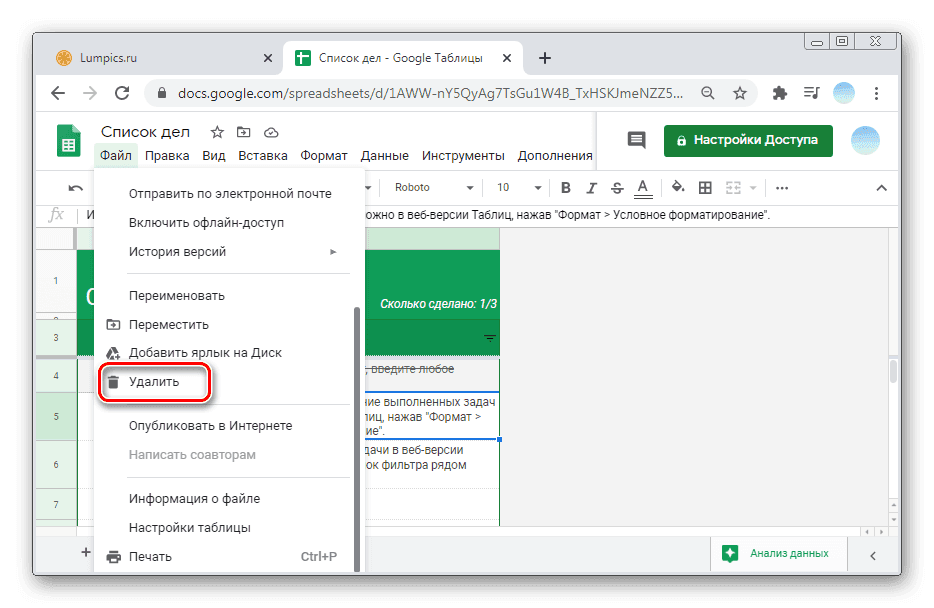The image size is (934, 608).
Task: Open the fill color paint bucket
Action: click(x=678, y=187)
